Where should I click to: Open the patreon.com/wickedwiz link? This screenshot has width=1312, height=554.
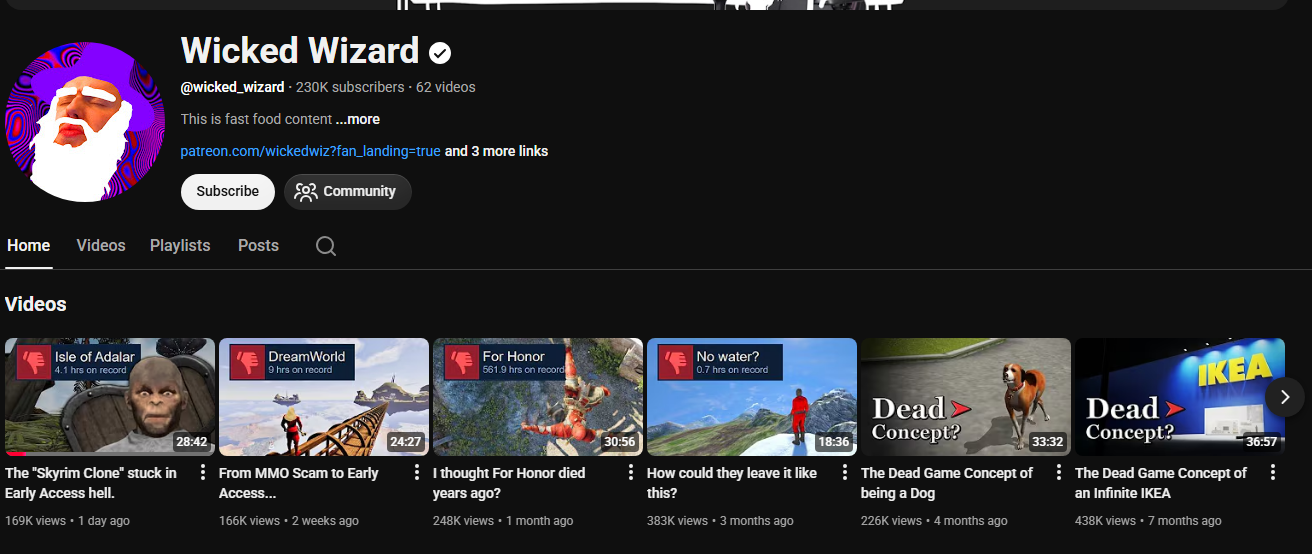tap(311, 151)
